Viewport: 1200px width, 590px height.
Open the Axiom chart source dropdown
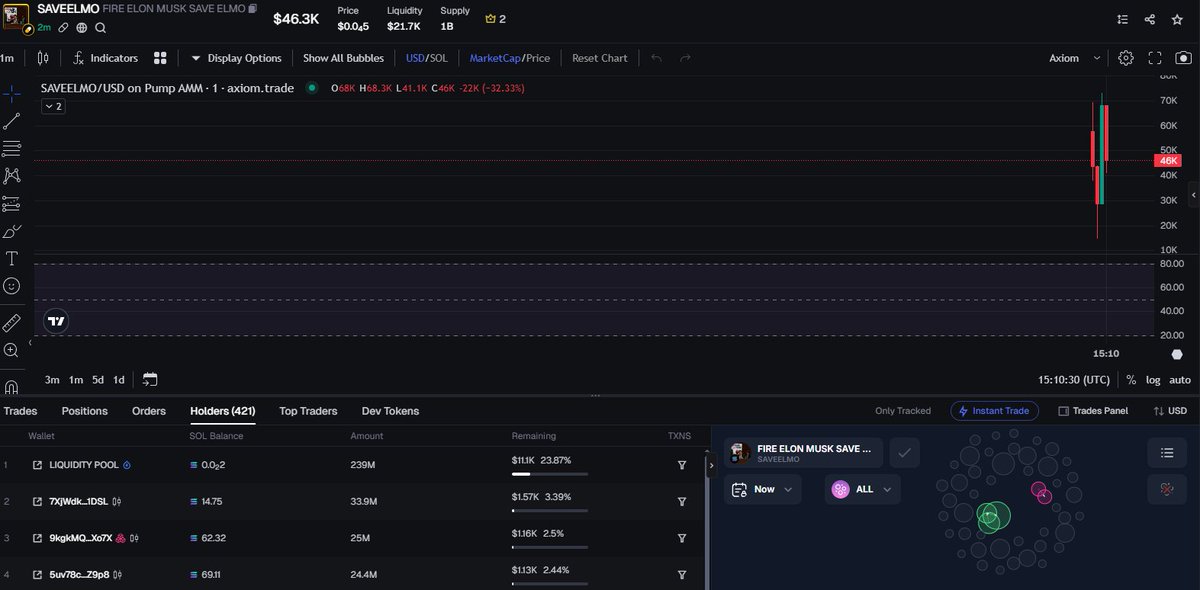coord(1076,58)
